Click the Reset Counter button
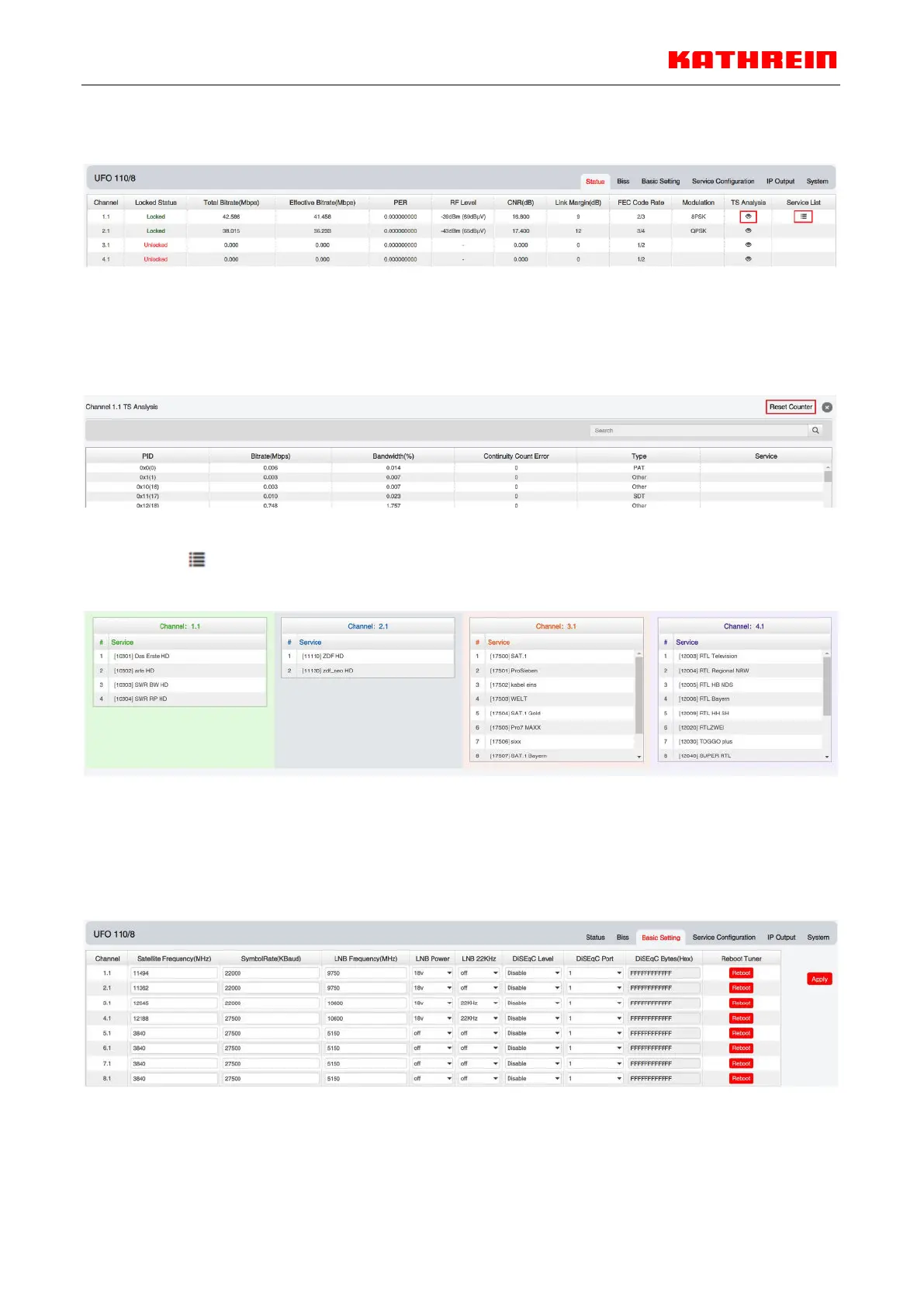924x1307 pixels. 791,407
